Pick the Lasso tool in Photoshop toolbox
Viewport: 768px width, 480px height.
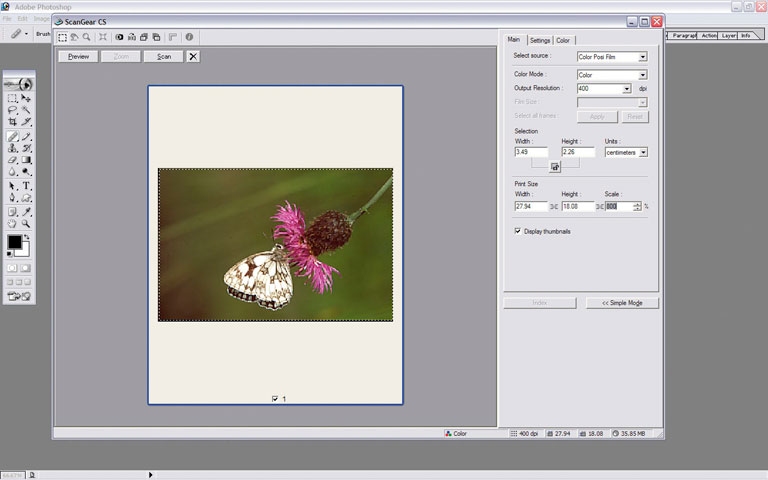(x=12, y=110)
